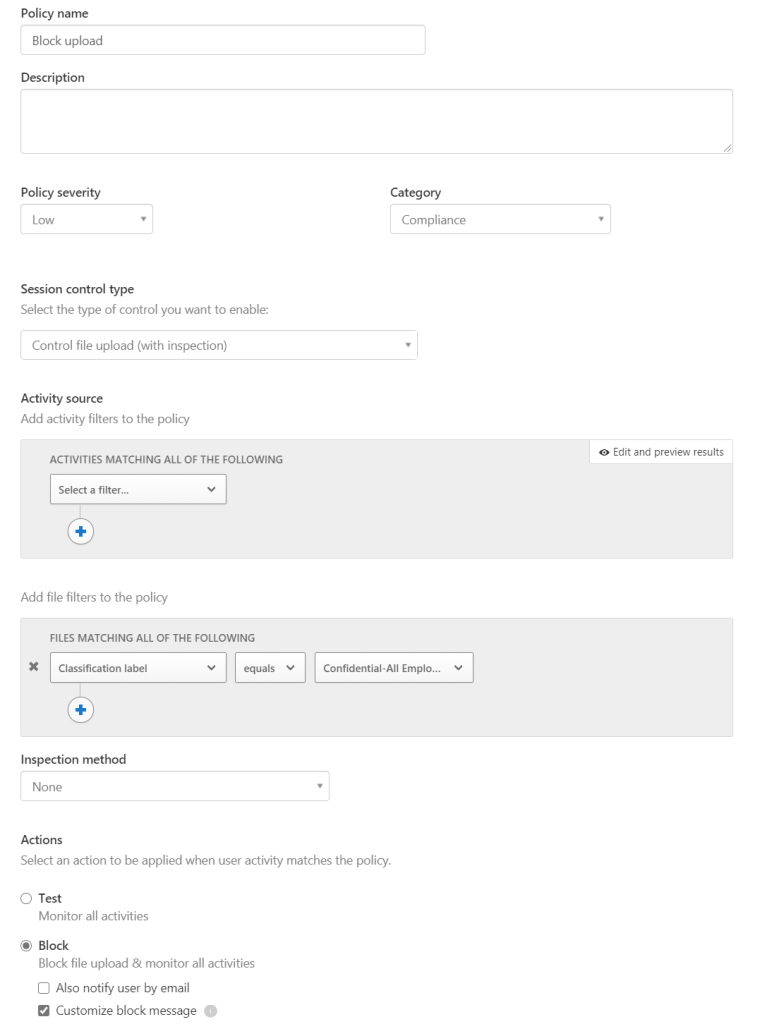Select the Block radio button
Viewport: 760px width, 1024px height.
tap(27, 946)
